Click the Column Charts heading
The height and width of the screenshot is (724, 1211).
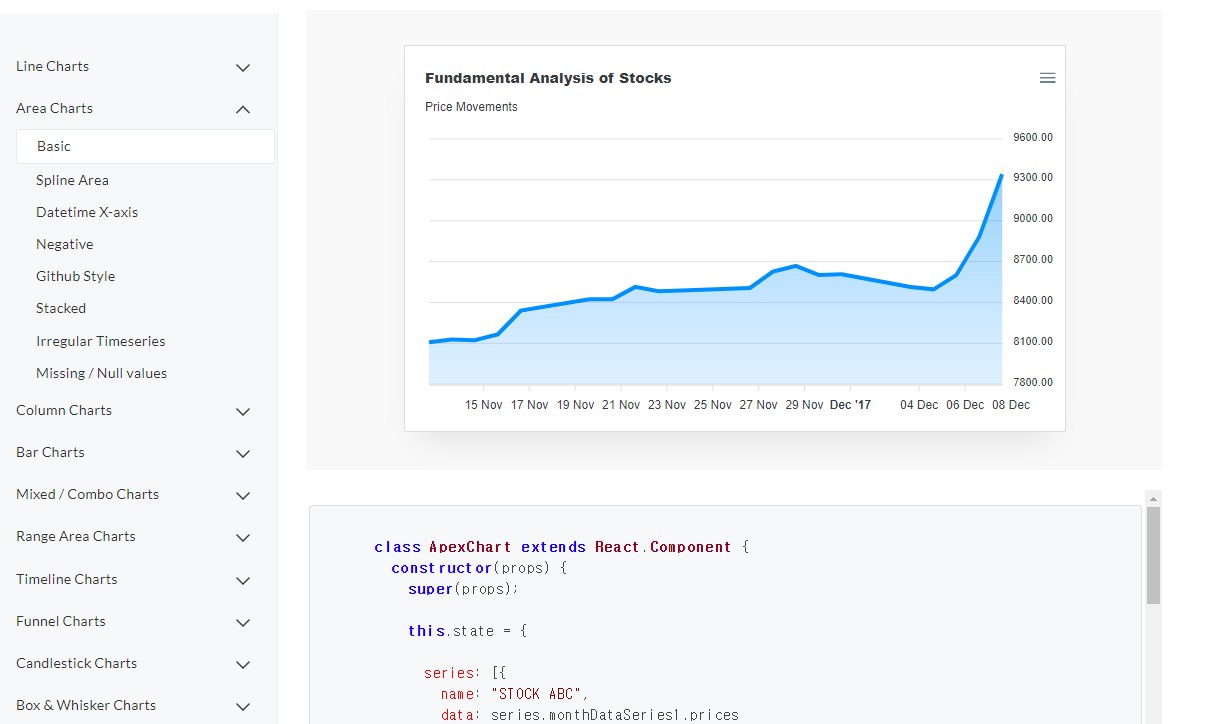click(64, 410)
